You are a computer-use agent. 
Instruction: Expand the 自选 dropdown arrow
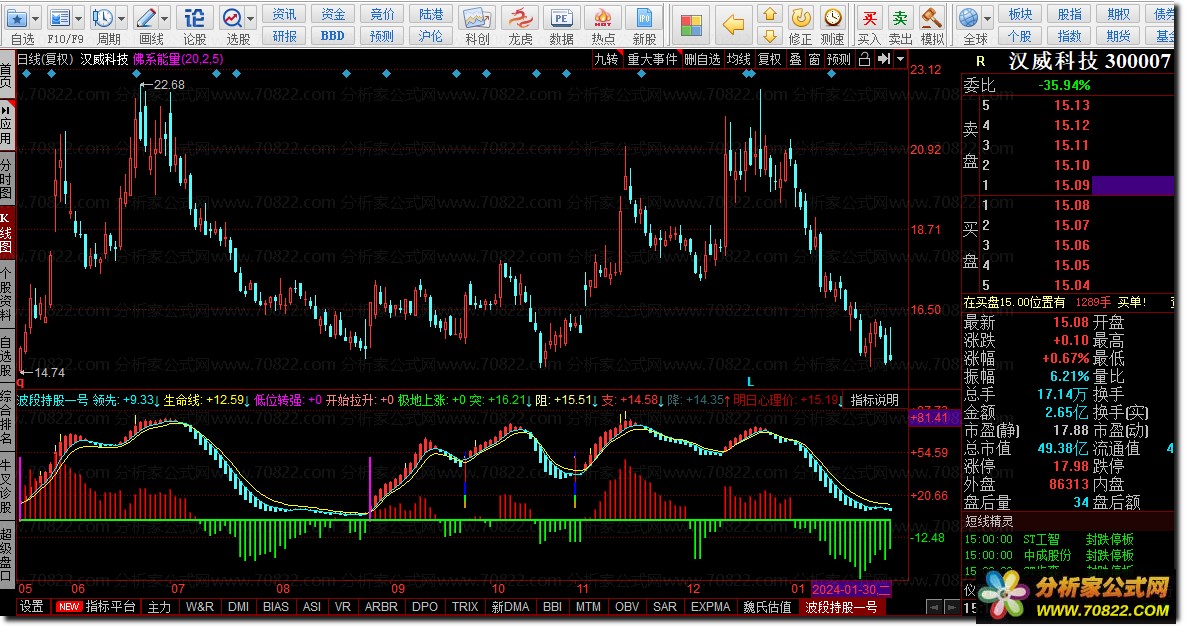pos(35,18)
